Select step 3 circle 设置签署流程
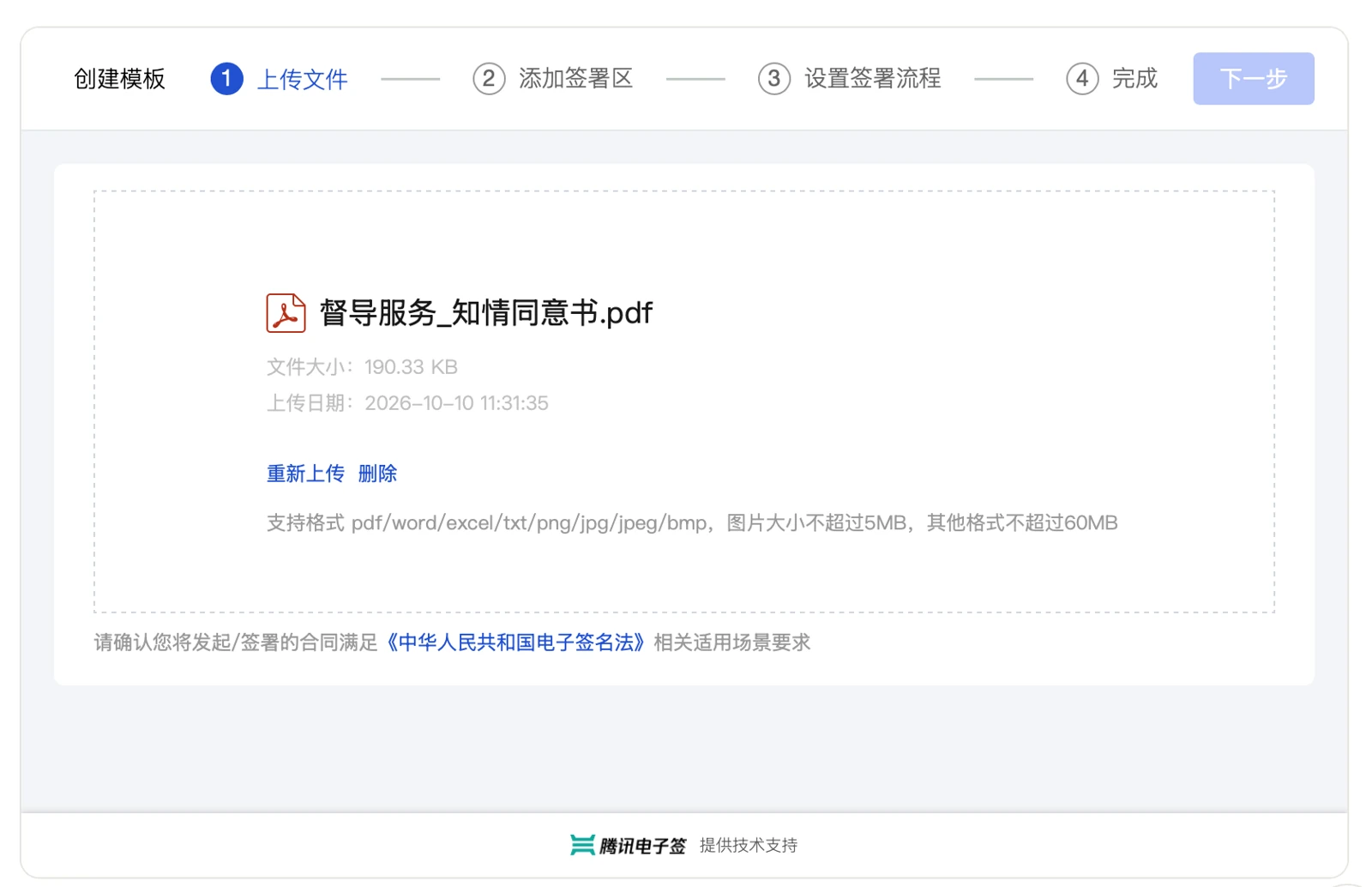1372x887 pixels. [773, 79]
